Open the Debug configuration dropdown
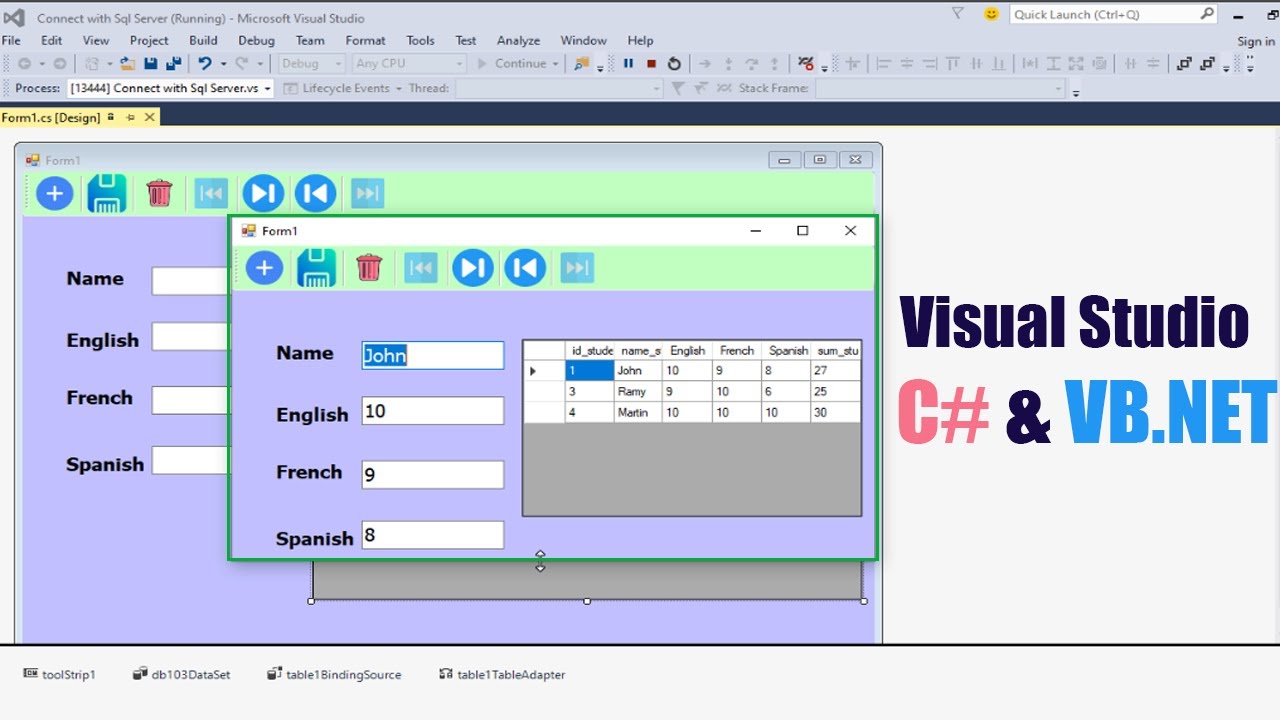Viewport: 1280px width, 720px height. pos(310,63)
